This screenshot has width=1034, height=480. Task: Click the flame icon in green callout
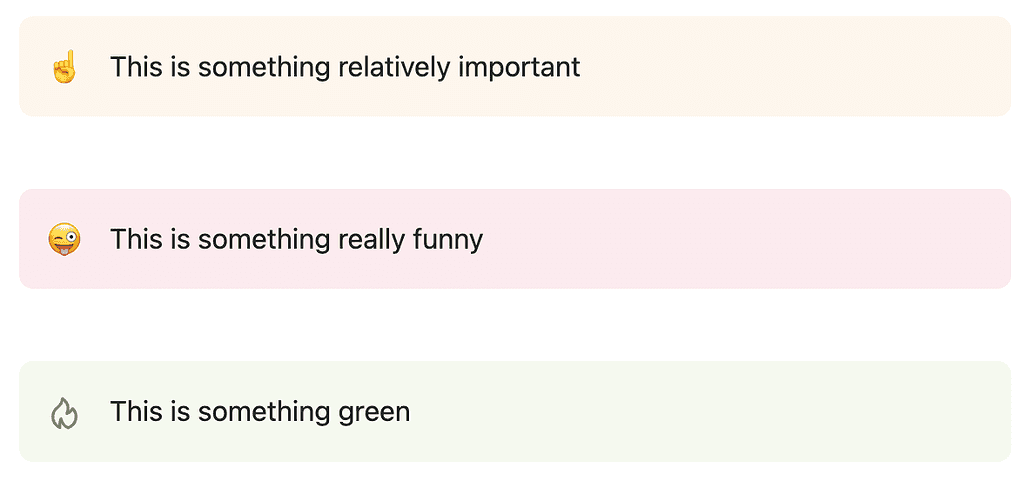[x=64, y=412]
